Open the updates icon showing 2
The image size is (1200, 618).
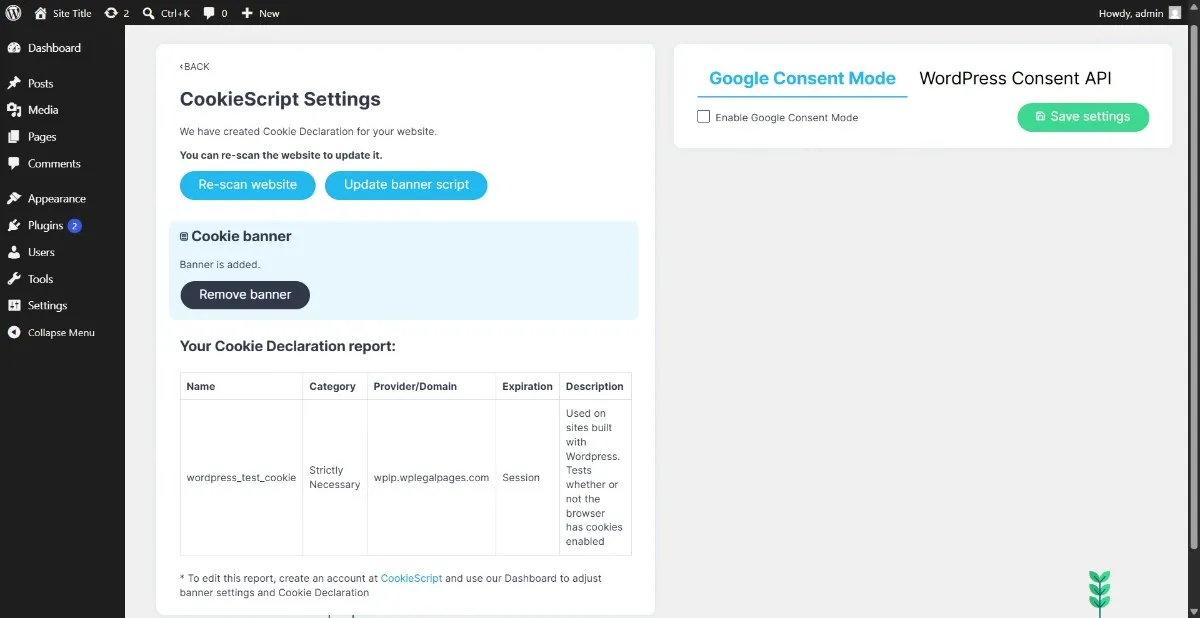[x=111, y=13]
